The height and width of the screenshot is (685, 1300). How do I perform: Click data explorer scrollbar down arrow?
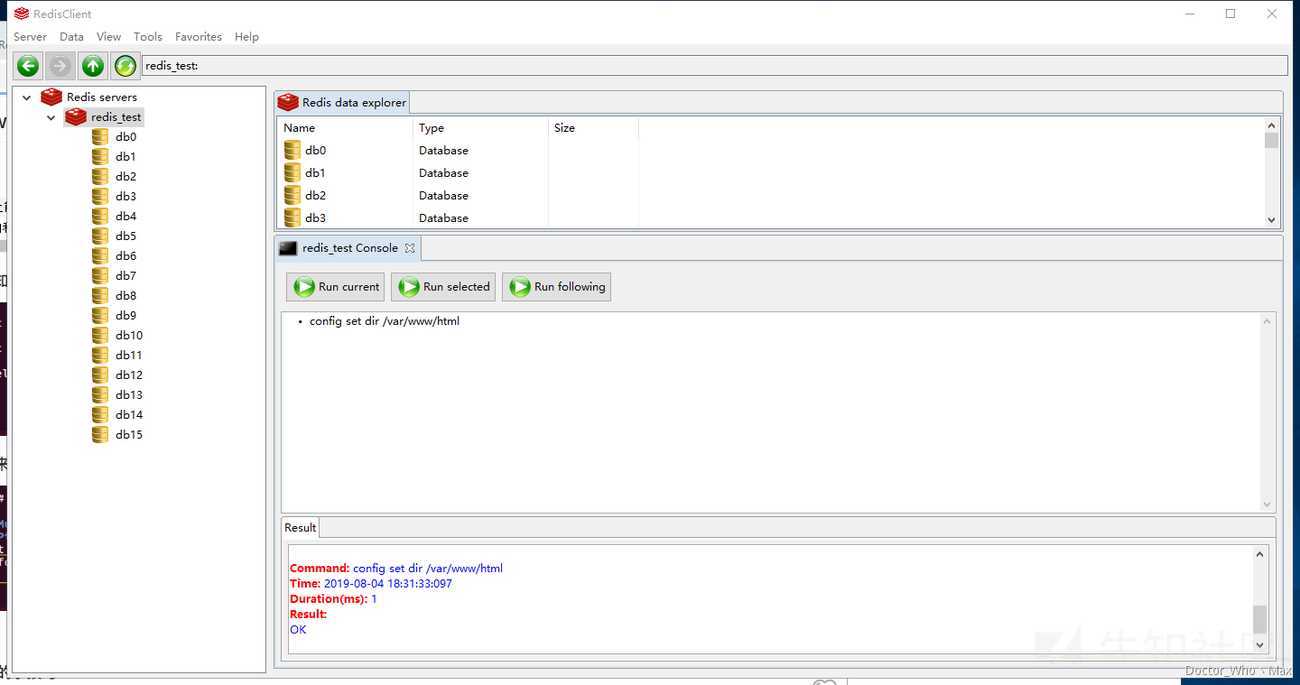click(1272, 220)
